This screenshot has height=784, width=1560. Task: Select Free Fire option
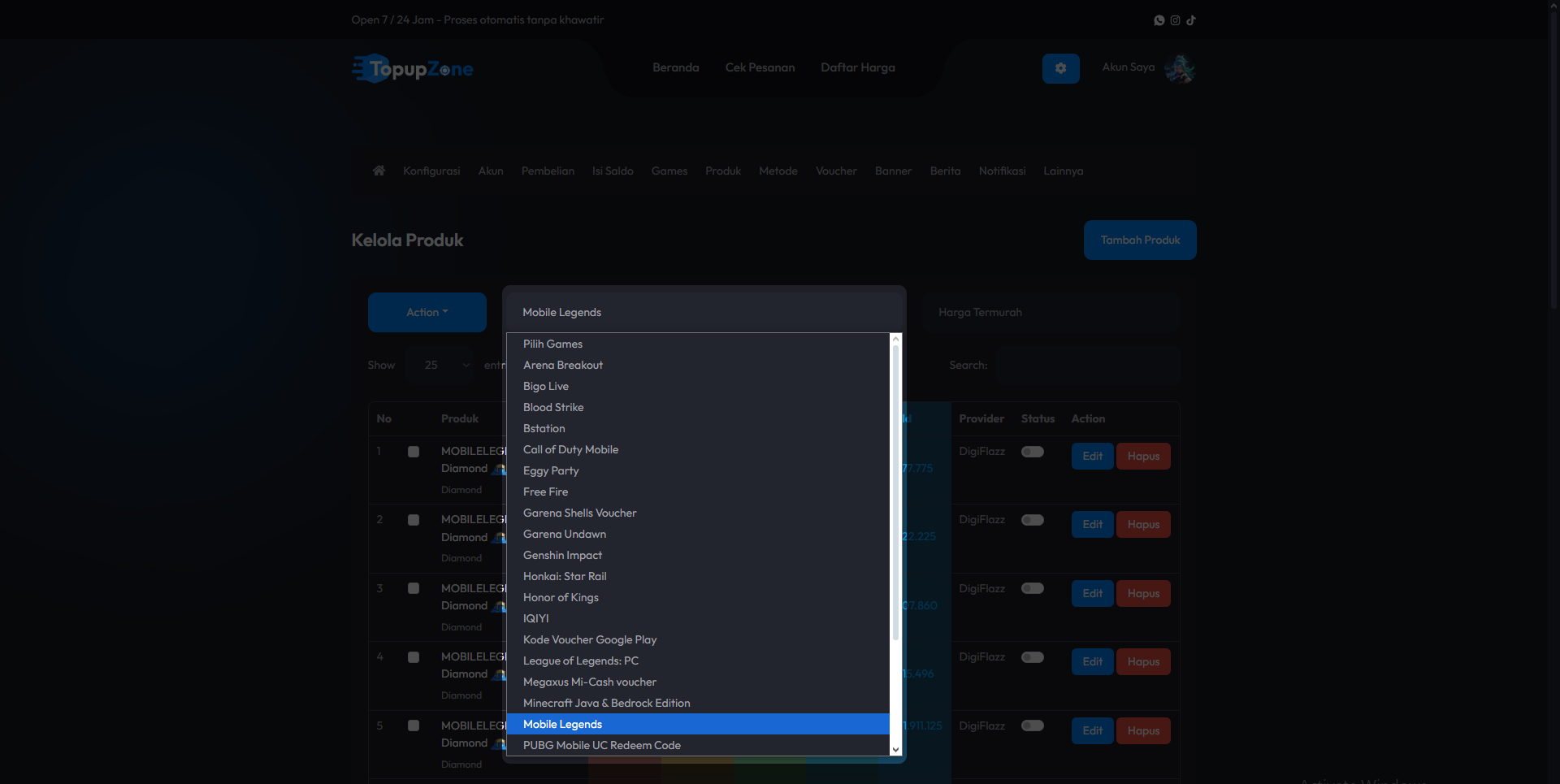pos(698,492)
